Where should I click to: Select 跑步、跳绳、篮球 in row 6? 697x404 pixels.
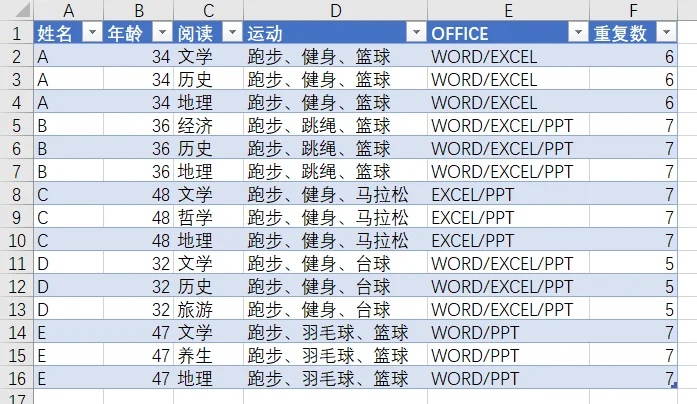tap(336, 148)
